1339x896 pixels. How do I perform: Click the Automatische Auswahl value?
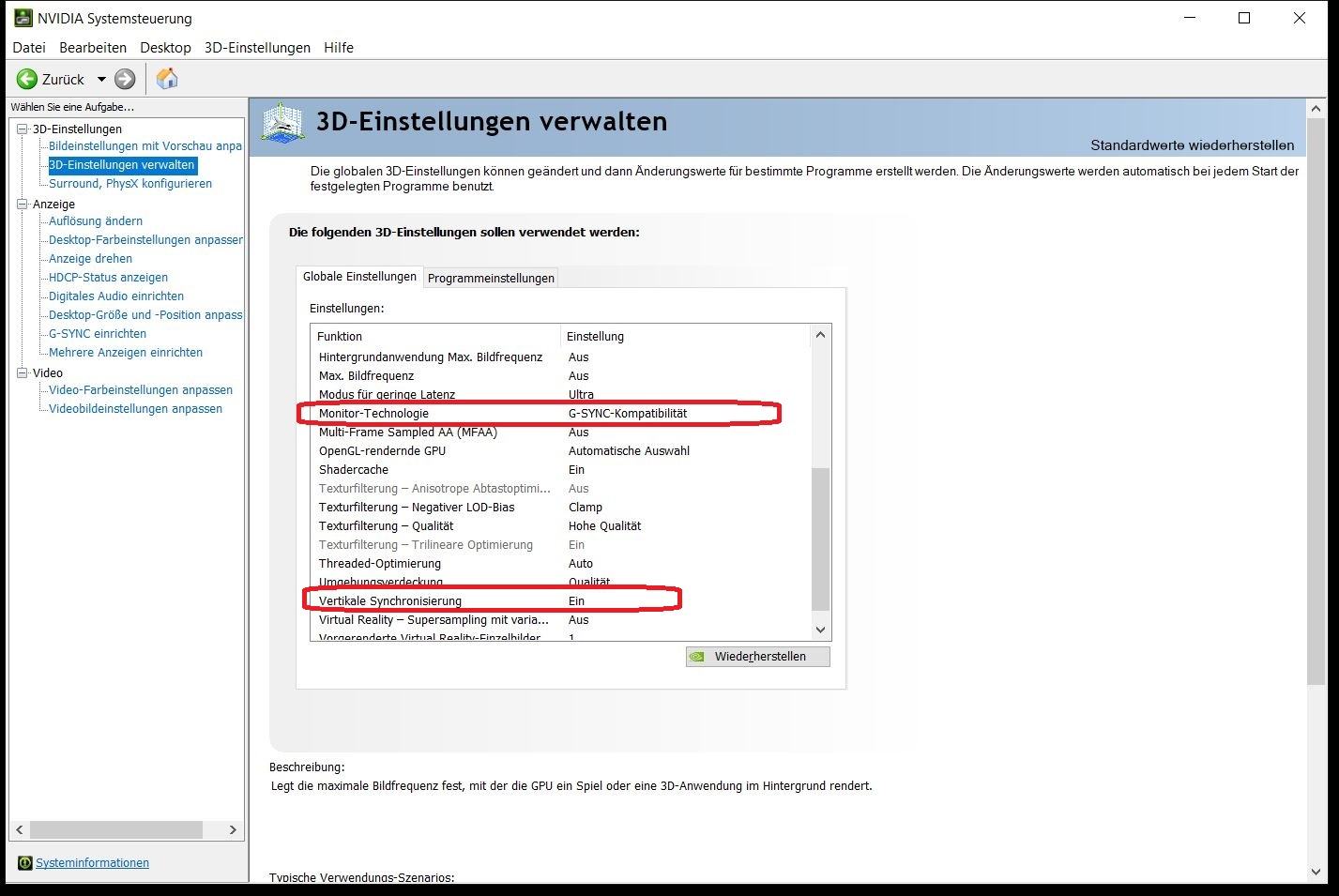(x=629, y=451)
